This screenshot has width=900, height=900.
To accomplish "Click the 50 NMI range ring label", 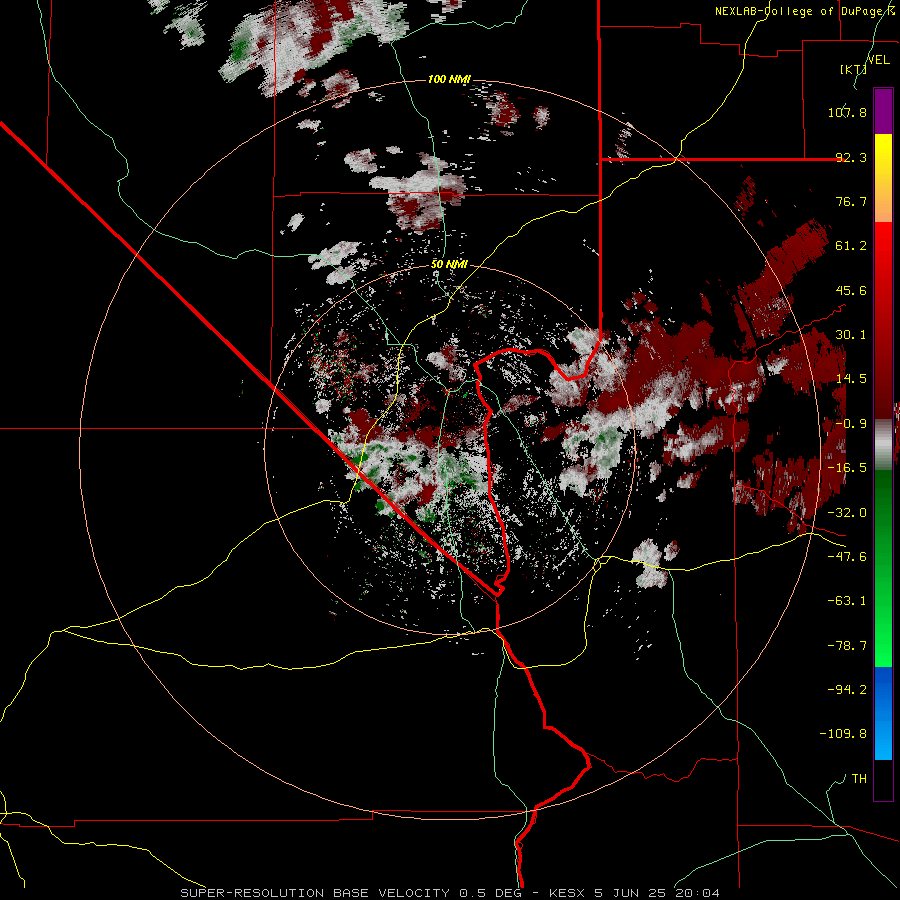I will [x=449, y=264].
